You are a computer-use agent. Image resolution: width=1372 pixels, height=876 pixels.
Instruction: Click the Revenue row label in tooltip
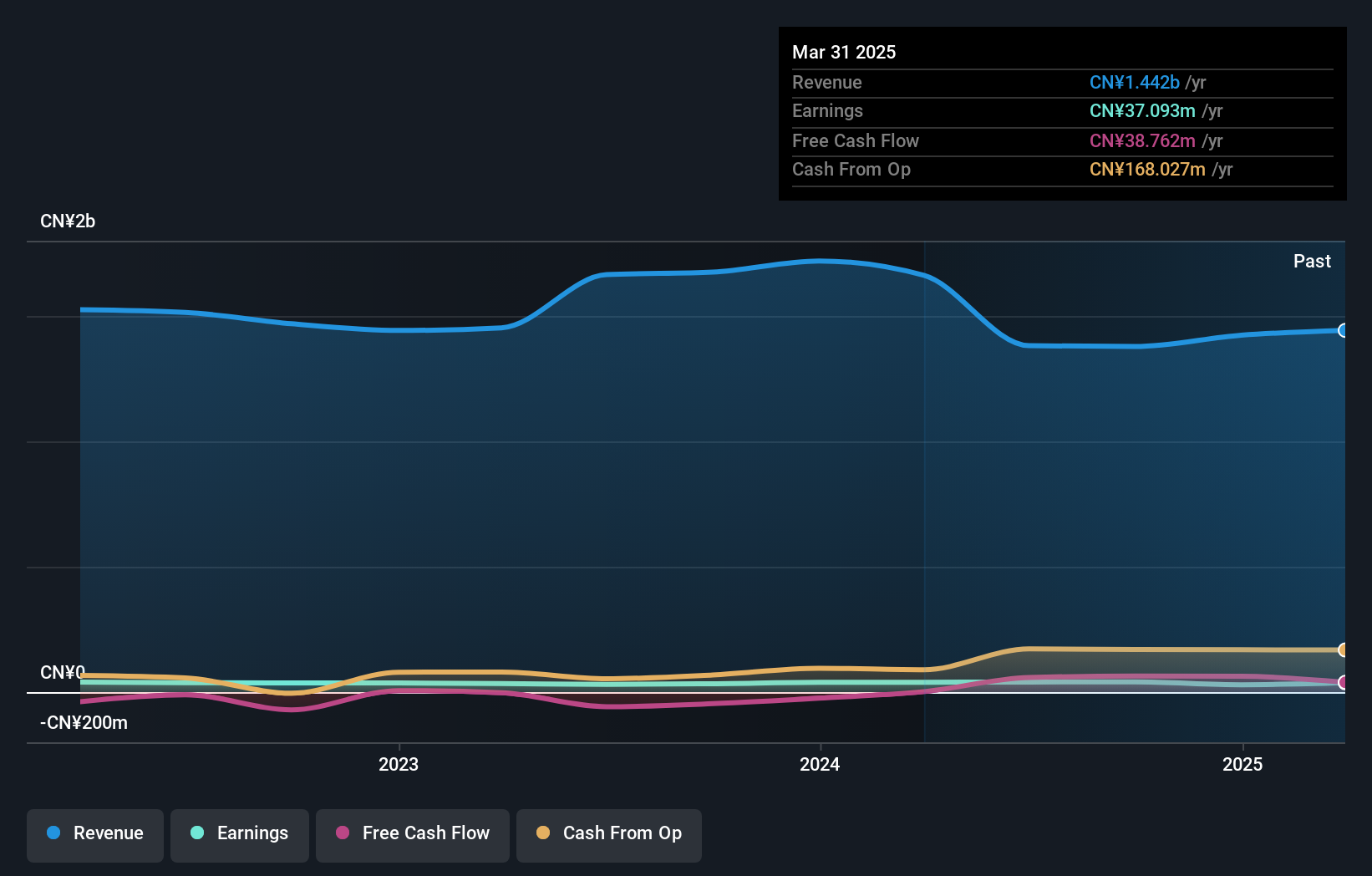tap(827, 83)
